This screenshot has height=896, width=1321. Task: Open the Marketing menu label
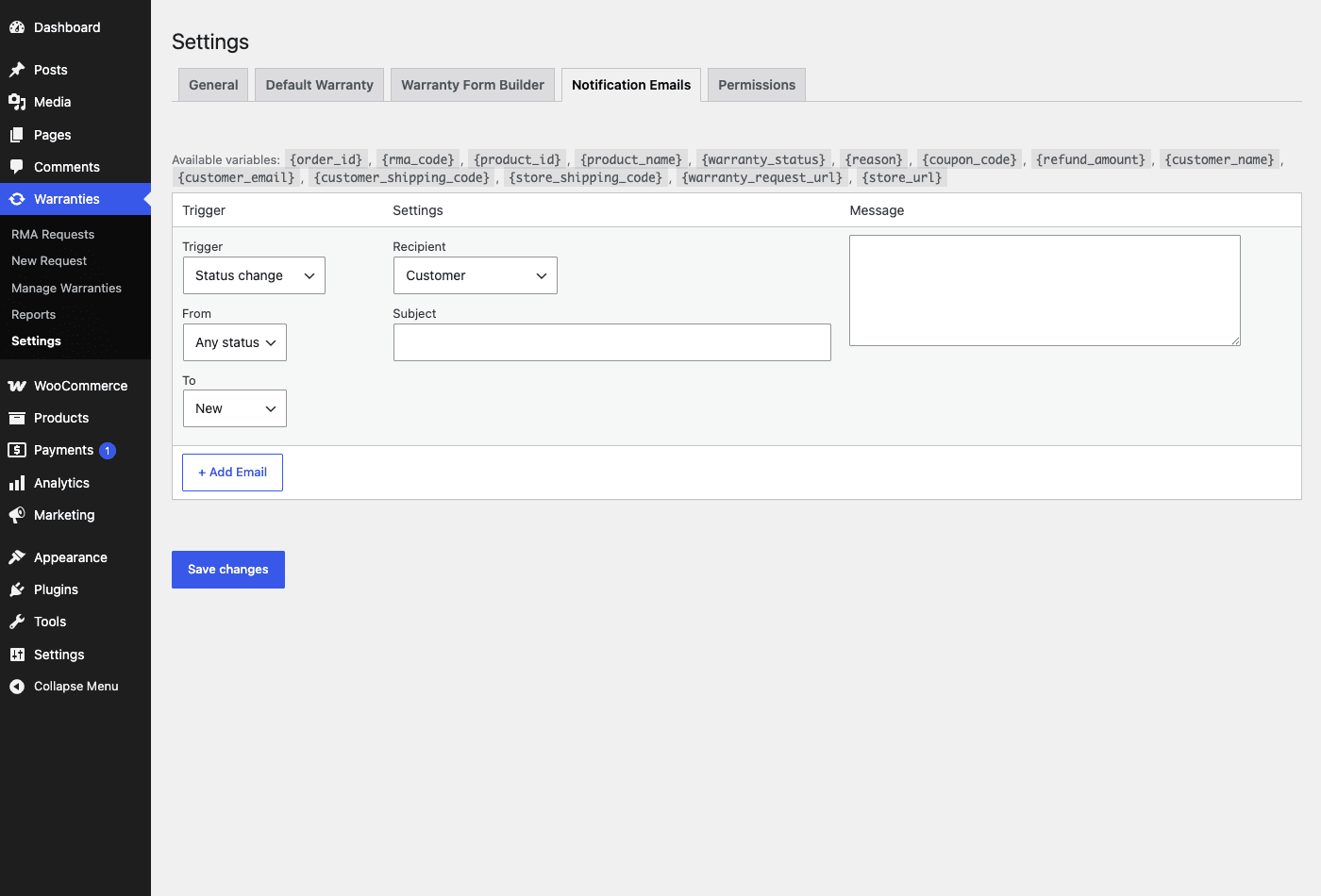click(64, 515)
